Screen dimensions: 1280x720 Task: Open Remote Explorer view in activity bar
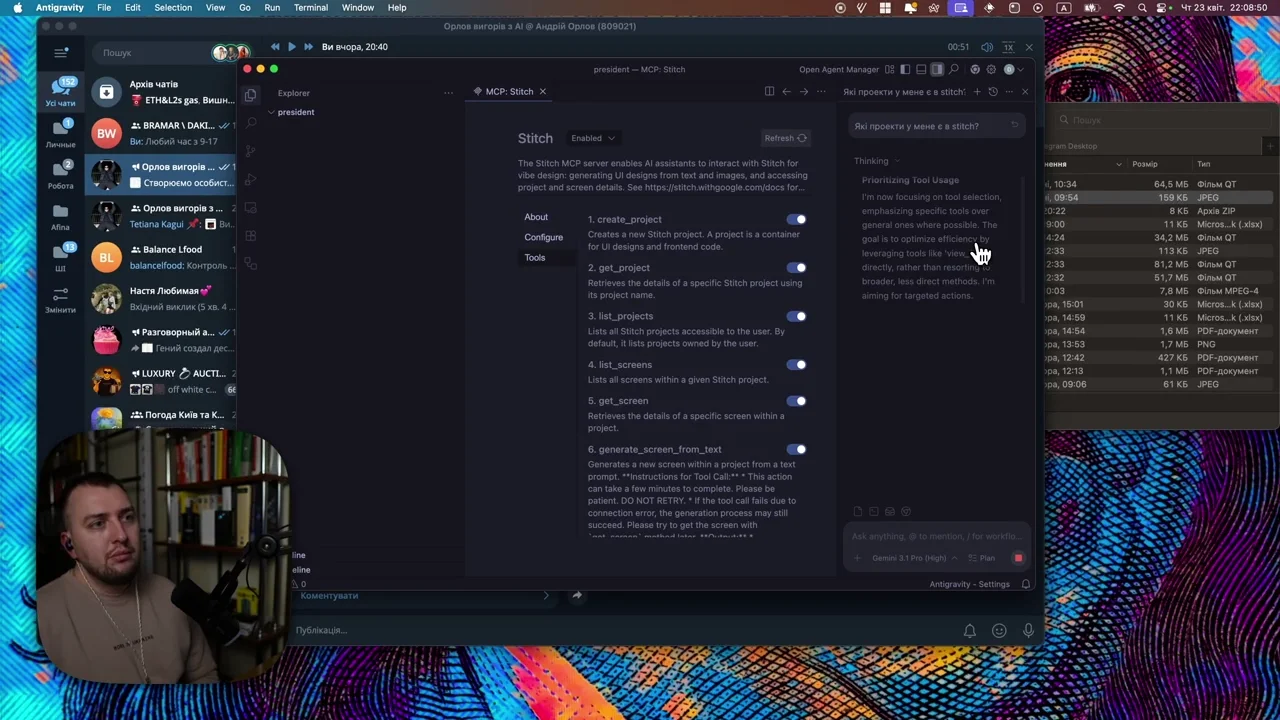coord(250,207)
